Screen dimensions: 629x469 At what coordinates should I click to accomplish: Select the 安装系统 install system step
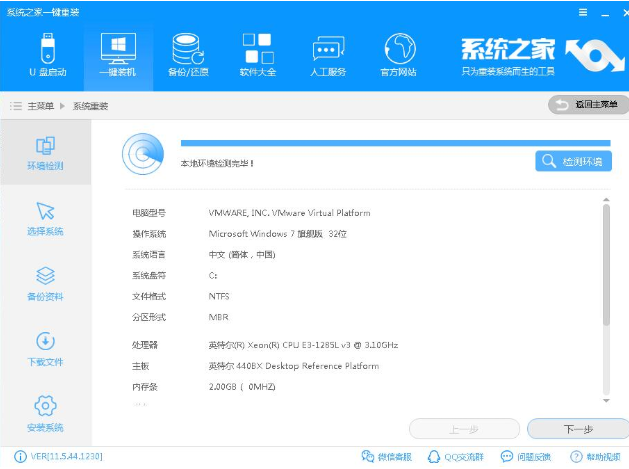45,414
